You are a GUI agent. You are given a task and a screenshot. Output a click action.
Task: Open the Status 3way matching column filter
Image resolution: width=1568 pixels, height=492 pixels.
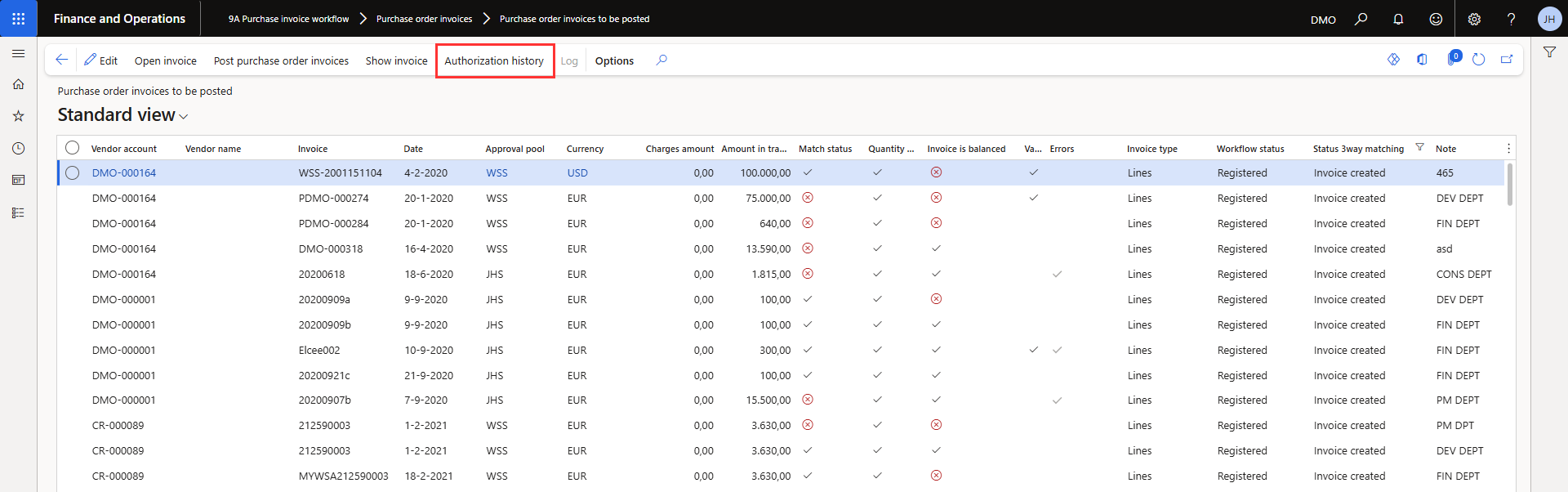pyautogui.click(x=1419, y=148)
